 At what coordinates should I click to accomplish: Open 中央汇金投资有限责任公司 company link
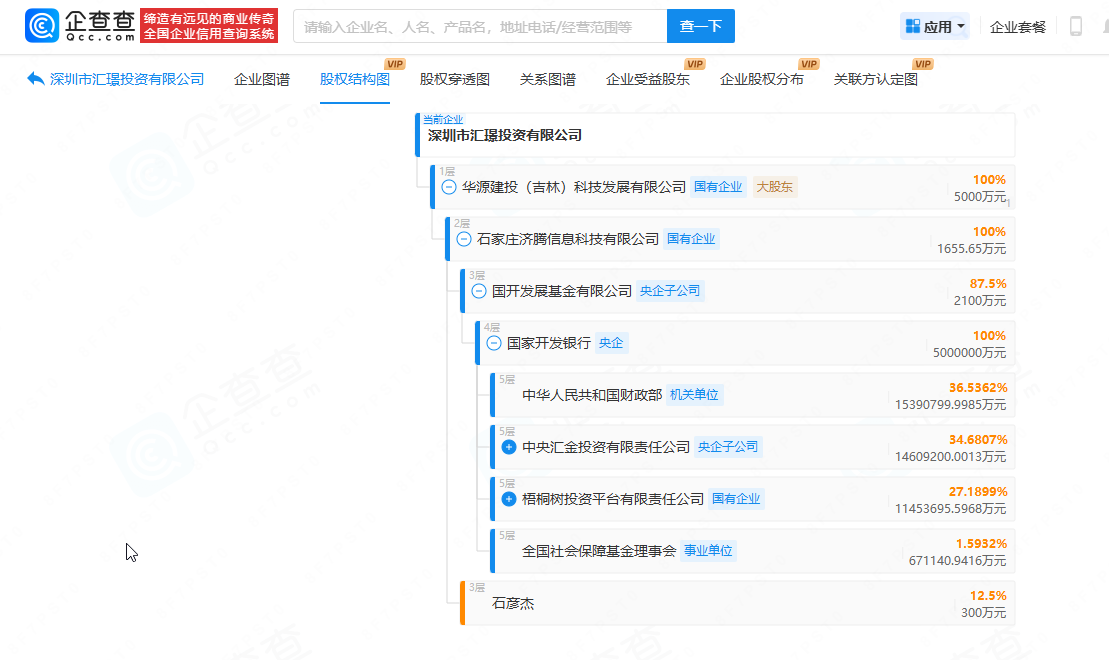[x=605, y=447]
